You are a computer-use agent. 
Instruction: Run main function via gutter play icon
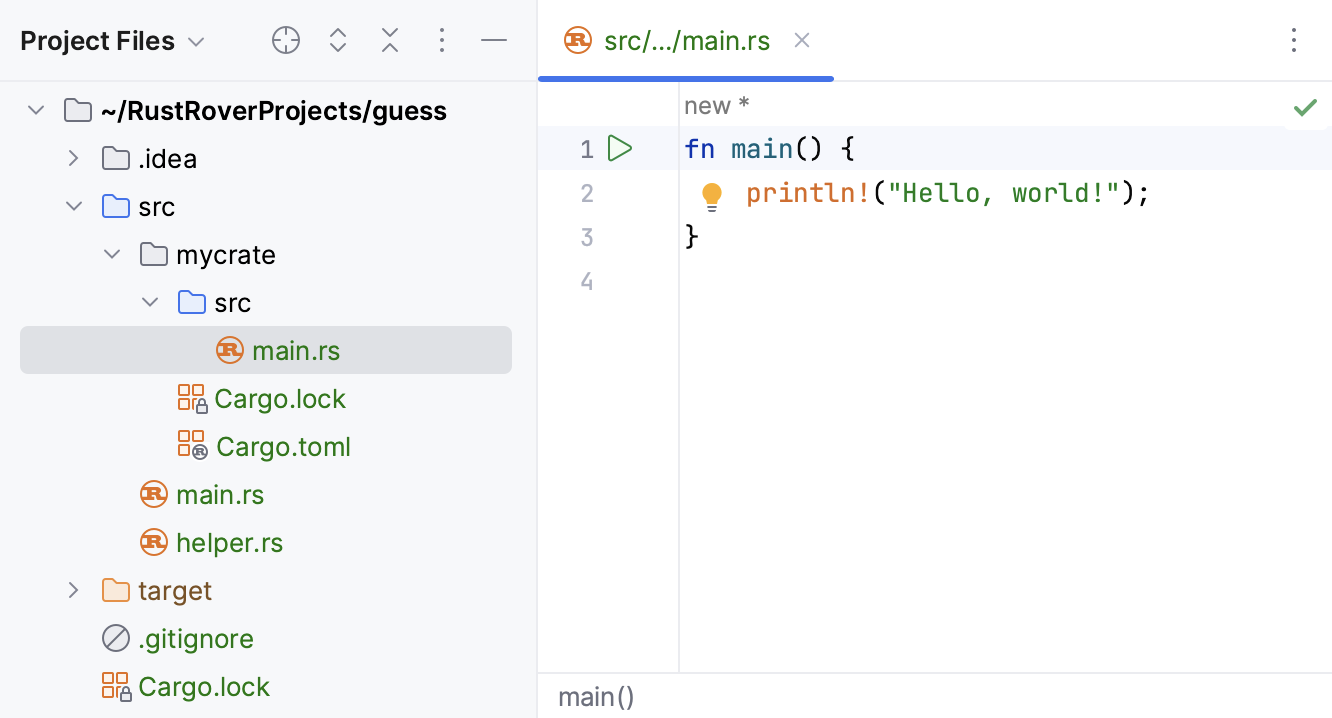[620, 149]
